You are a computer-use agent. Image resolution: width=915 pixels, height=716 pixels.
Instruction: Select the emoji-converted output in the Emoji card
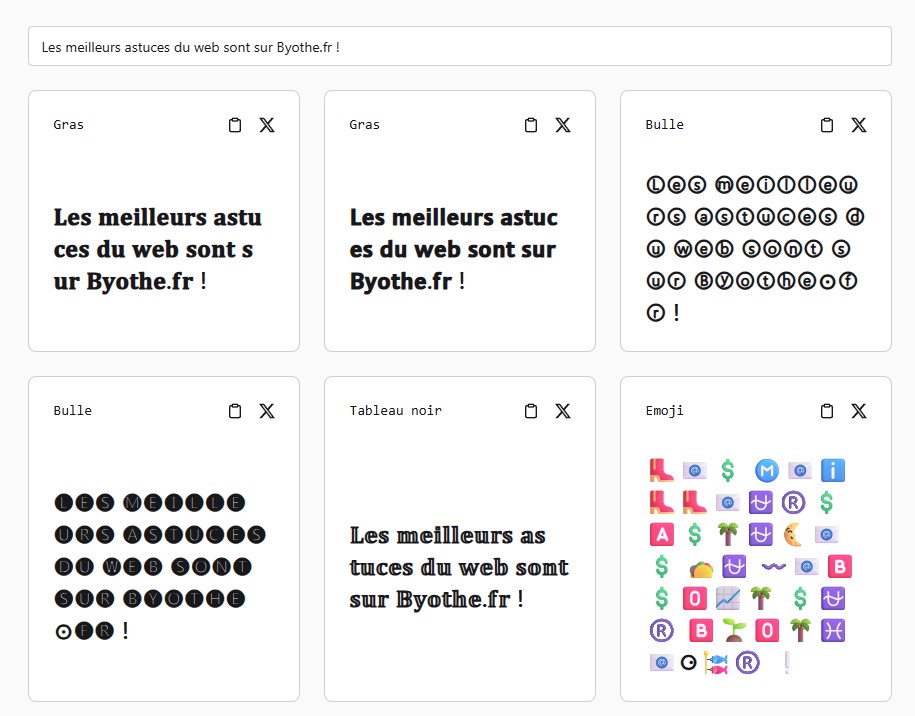(751, 566)
